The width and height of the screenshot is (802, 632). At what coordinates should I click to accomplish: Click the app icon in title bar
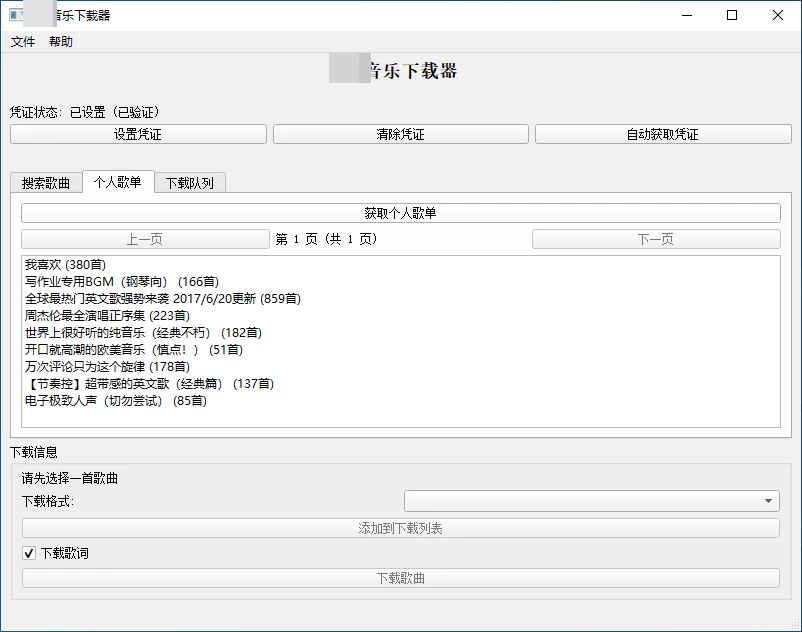click(x=16, y=15)
